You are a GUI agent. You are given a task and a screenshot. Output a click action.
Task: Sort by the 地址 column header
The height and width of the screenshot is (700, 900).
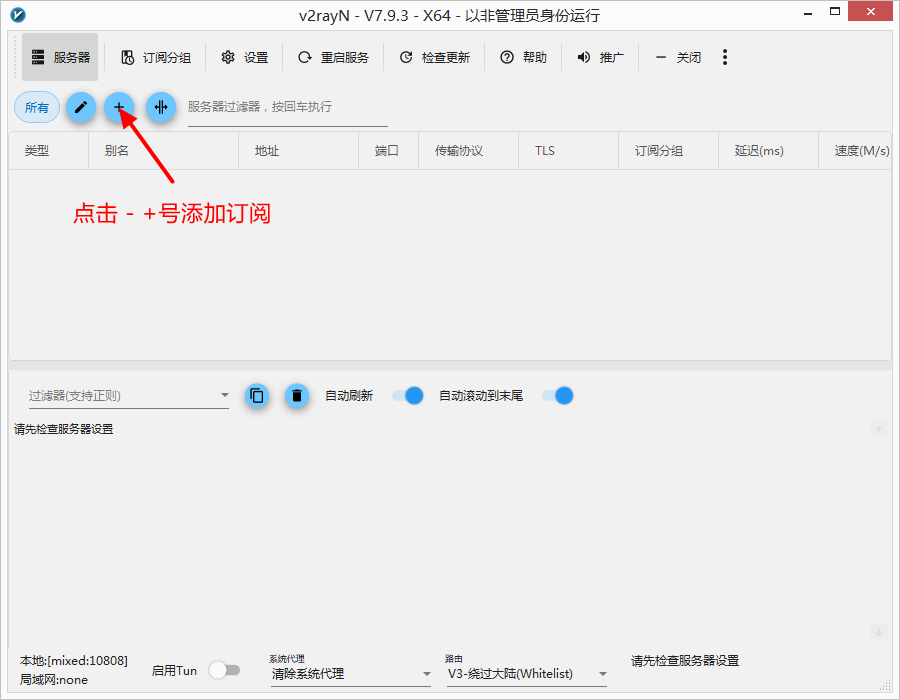[x=298, y=151]
